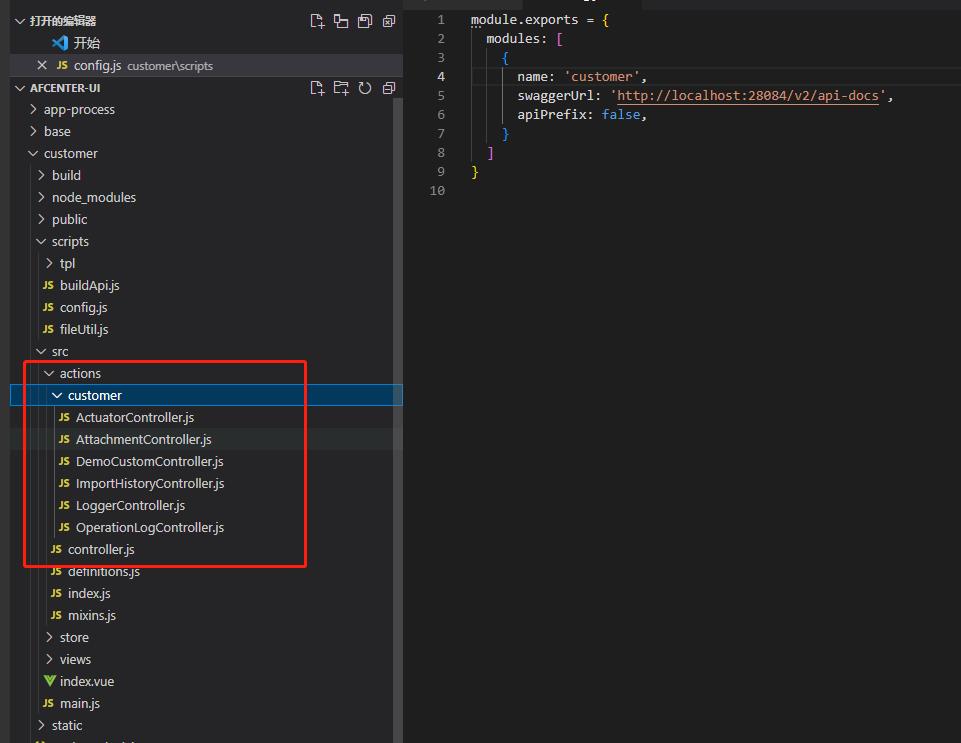Click New File icon in AFCENTER-UI header
961x743 pixels.
(317, 88)
